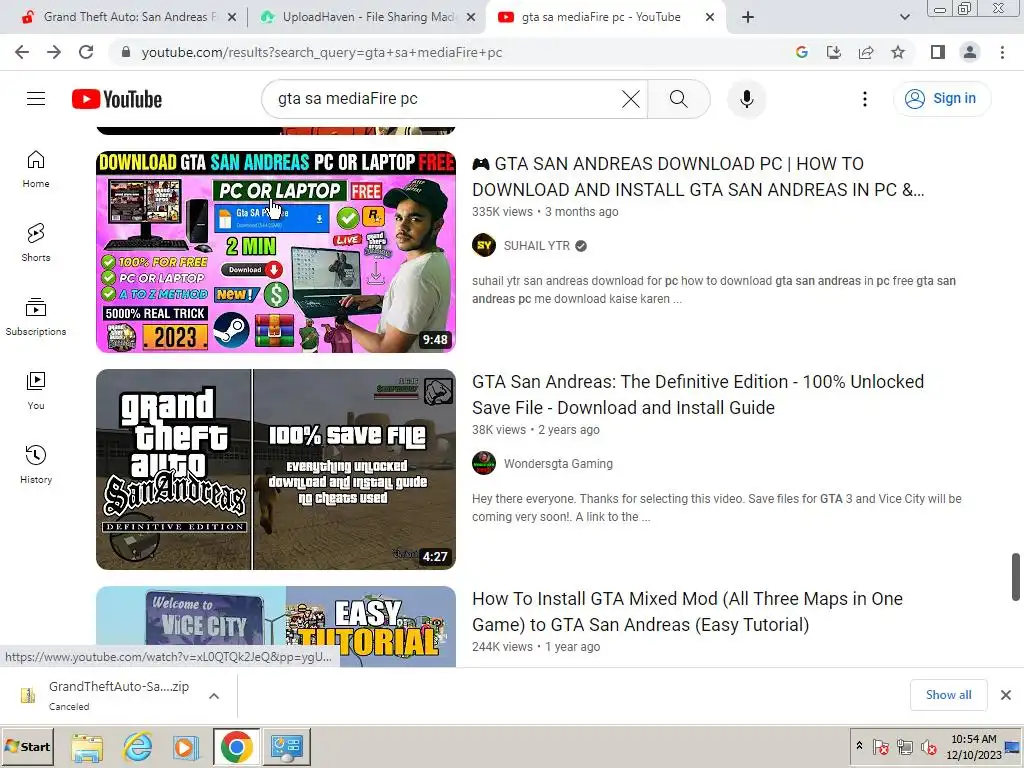This screenshot has width=1024, height=768.
Task: Open a new browser tab
Action: tap(748, 17)
